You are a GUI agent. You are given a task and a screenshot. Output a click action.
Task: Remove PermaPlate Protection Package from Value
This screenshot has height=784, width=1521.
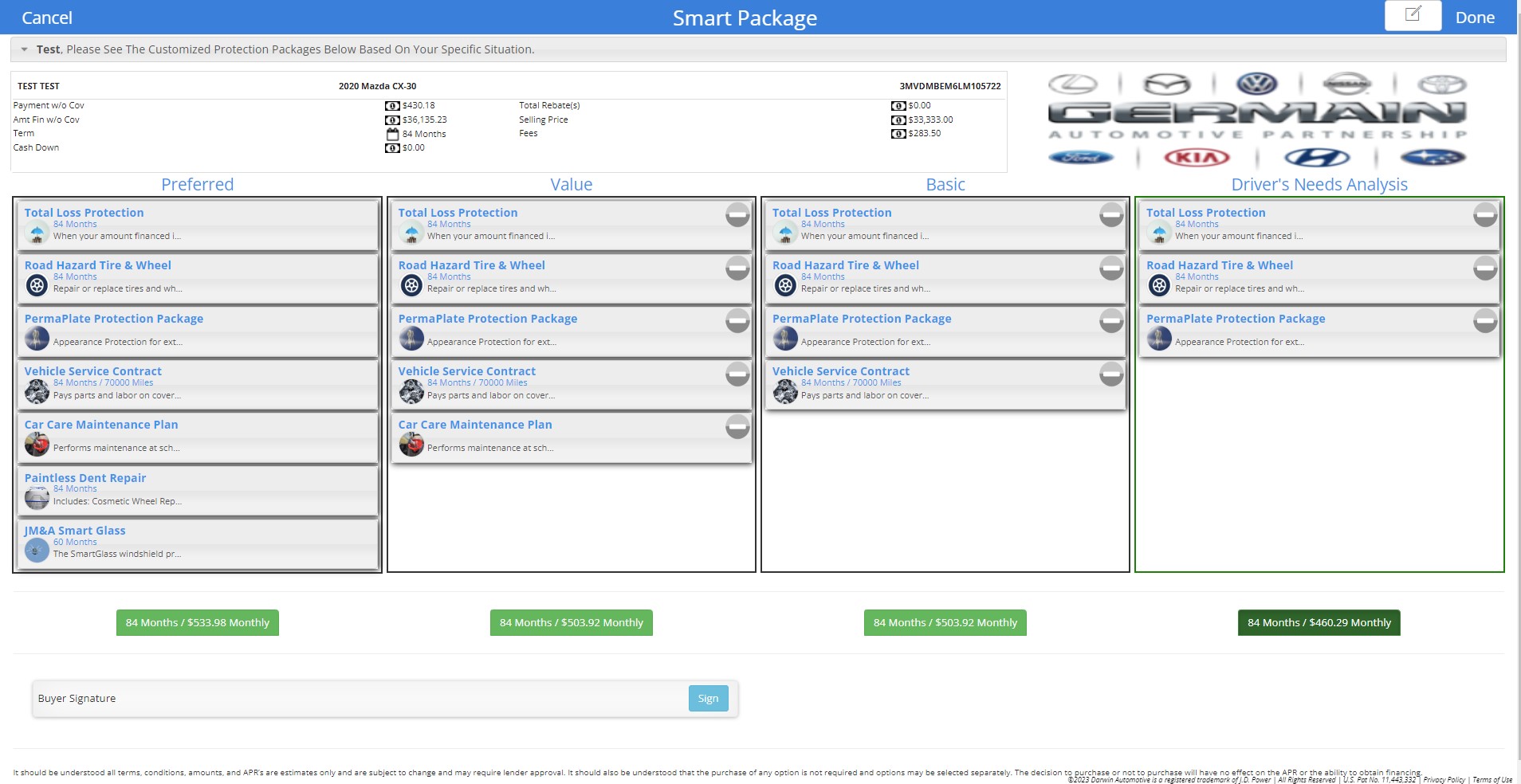[x=737, y=320]
